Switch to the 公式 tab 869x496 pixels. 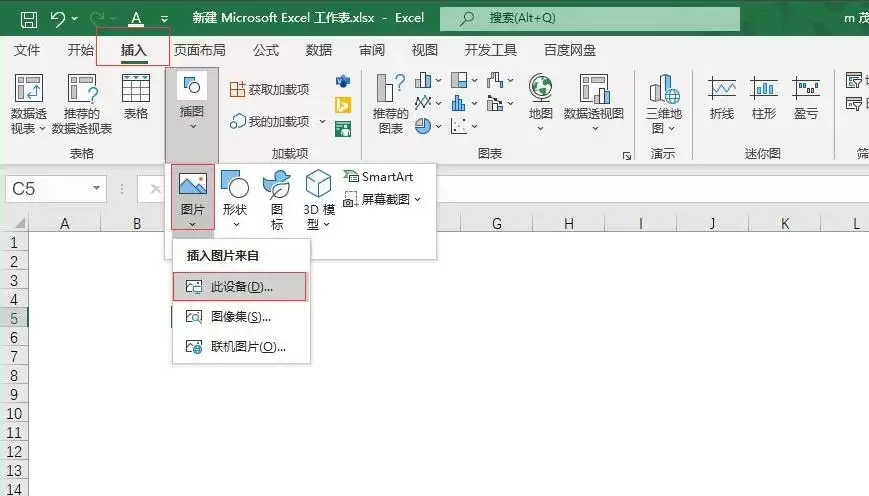(266, 50)
